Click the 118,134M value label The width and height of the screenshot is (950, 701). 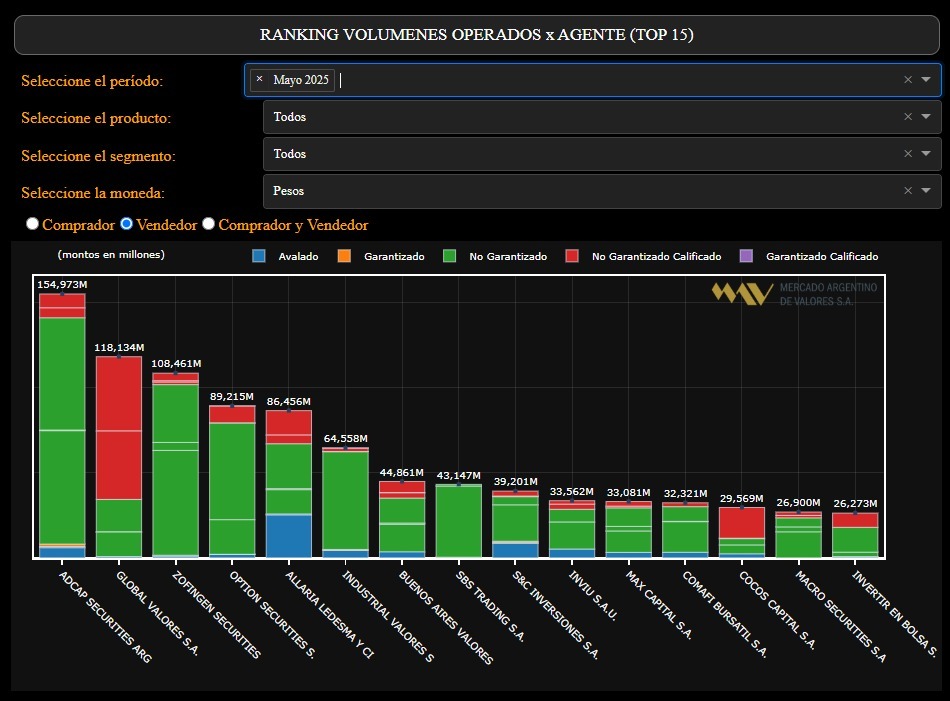coord(119,347)
